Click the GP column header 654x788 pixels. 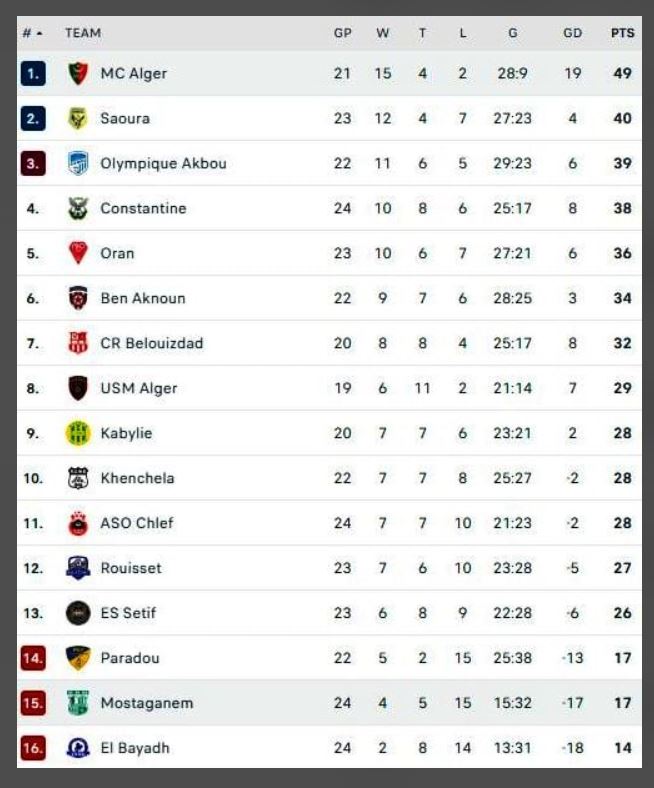tap(343, 33)
